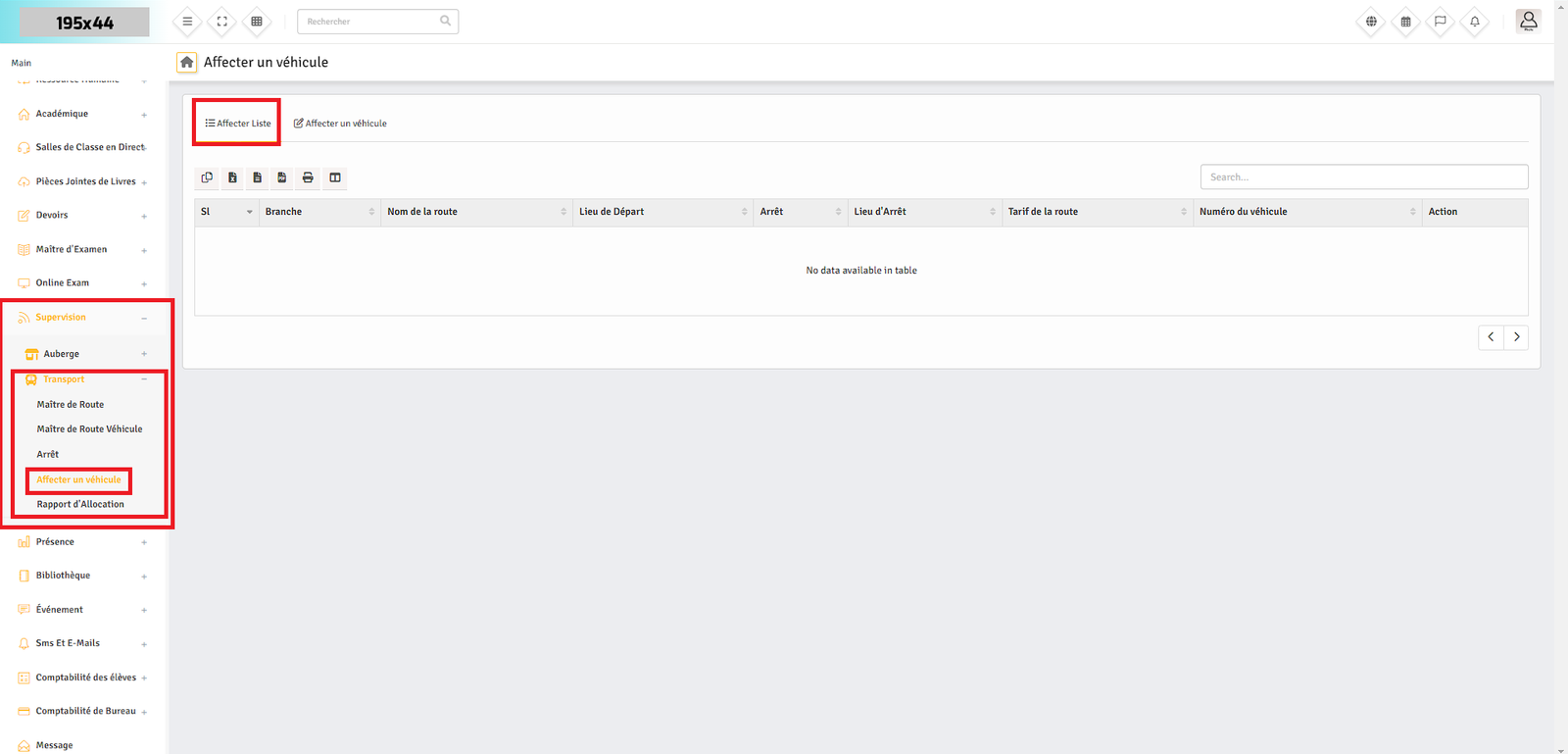Toggle fullscreen mode from the top bar
The image size is (1568, 754).
222,22
